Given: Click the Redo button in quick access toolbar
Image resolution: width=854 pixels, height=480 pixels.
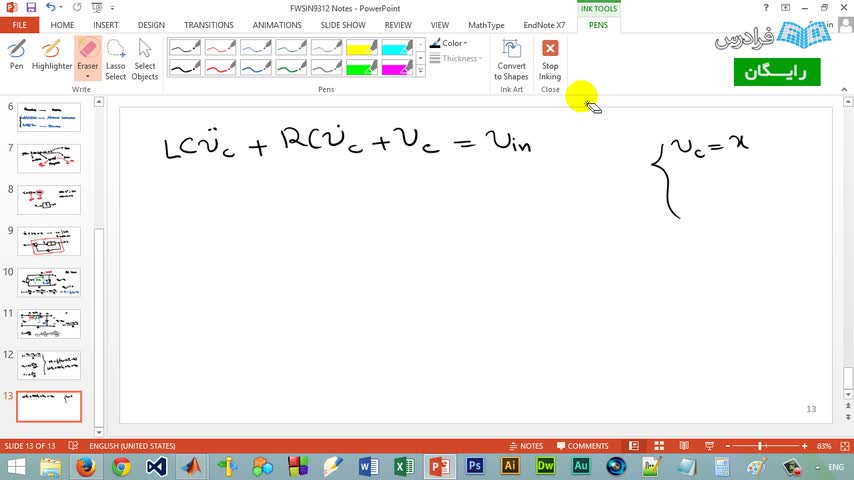Looking at the screenshot, I should (x=77, y=8).
